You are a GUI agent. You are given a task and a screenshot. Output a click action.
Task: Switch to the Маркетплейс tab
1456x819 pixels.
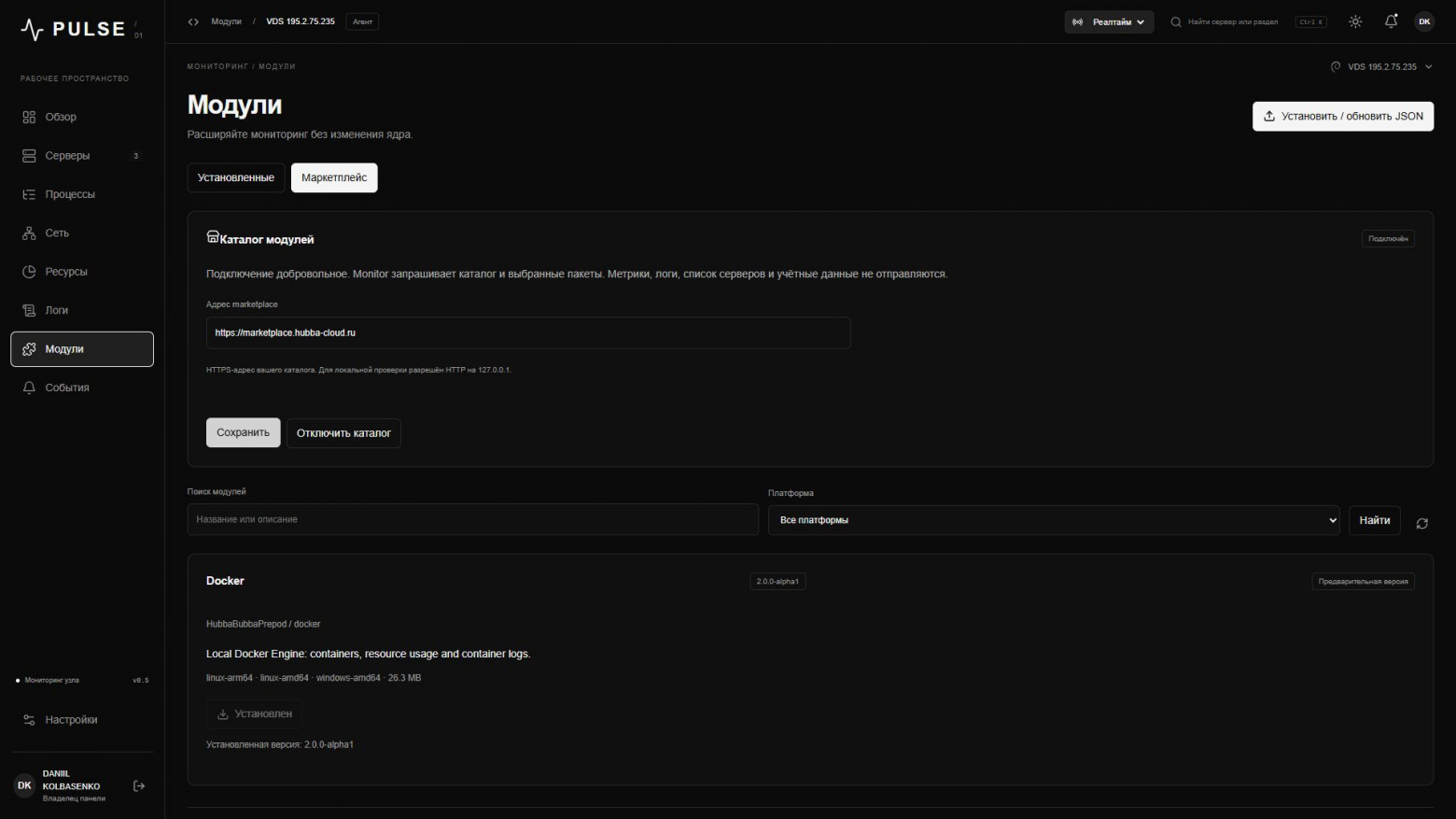click(334, 177)
